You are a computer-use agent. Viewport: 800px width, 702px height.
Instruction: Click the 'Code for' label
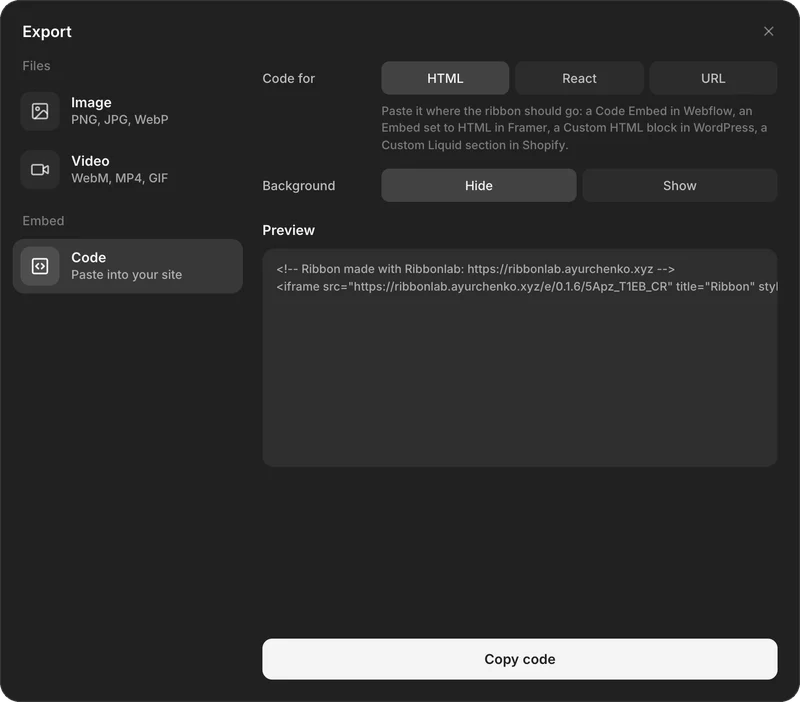click(x=288, y=78)
